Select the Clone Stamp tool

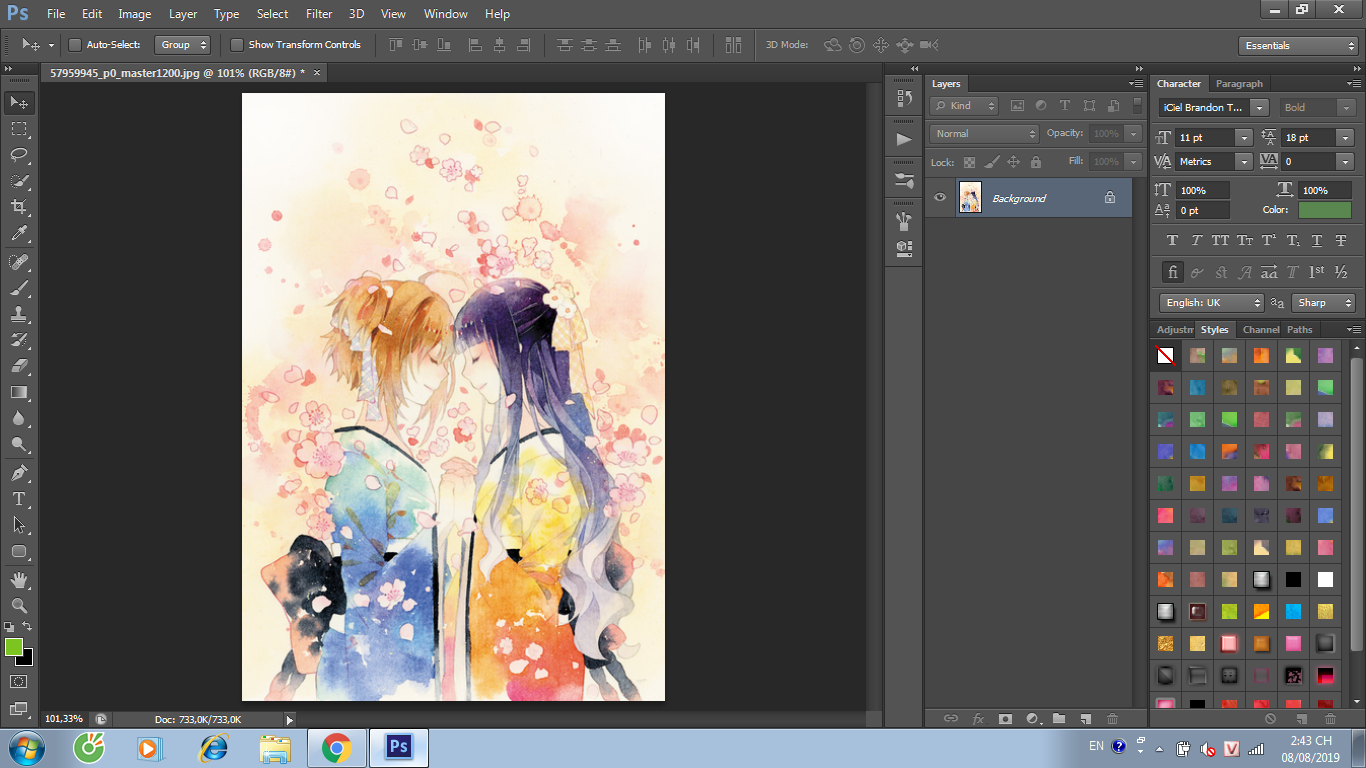coord(19,314)
